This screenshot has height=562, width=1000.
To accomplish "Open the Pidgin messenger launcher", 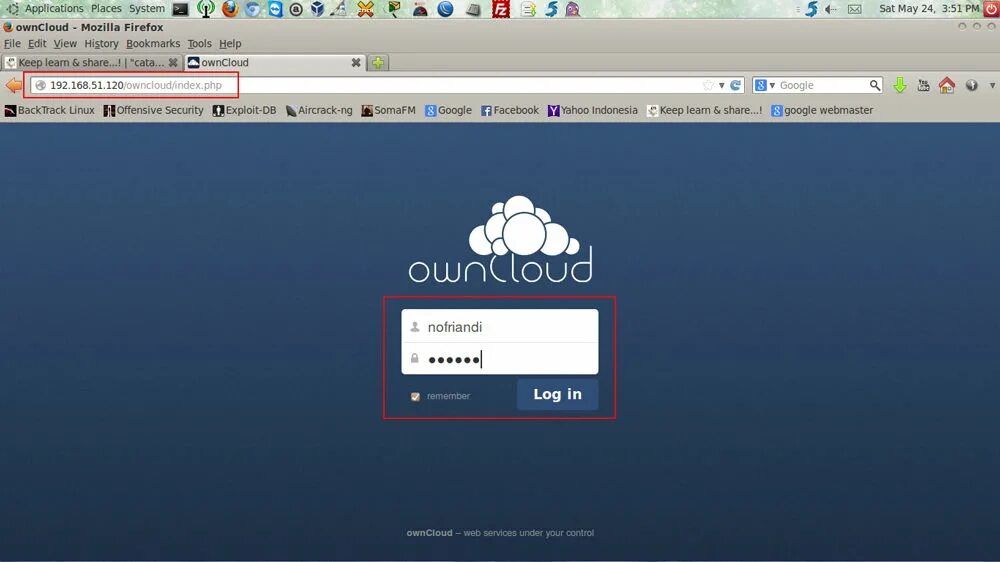I will click(x=573, y=9).
